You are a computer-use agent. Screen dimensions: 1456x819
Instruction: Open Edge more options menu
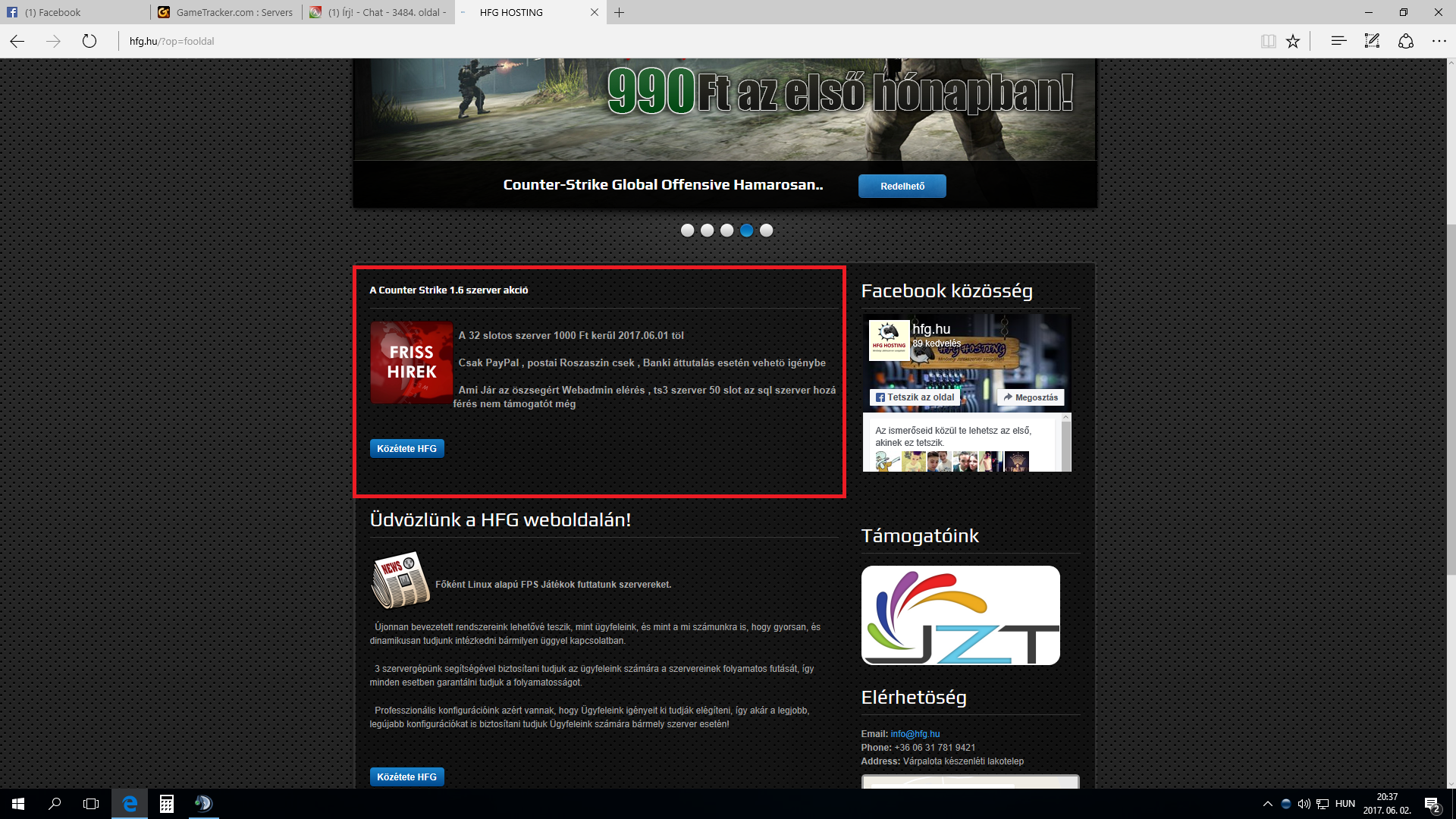point(1439,41)
